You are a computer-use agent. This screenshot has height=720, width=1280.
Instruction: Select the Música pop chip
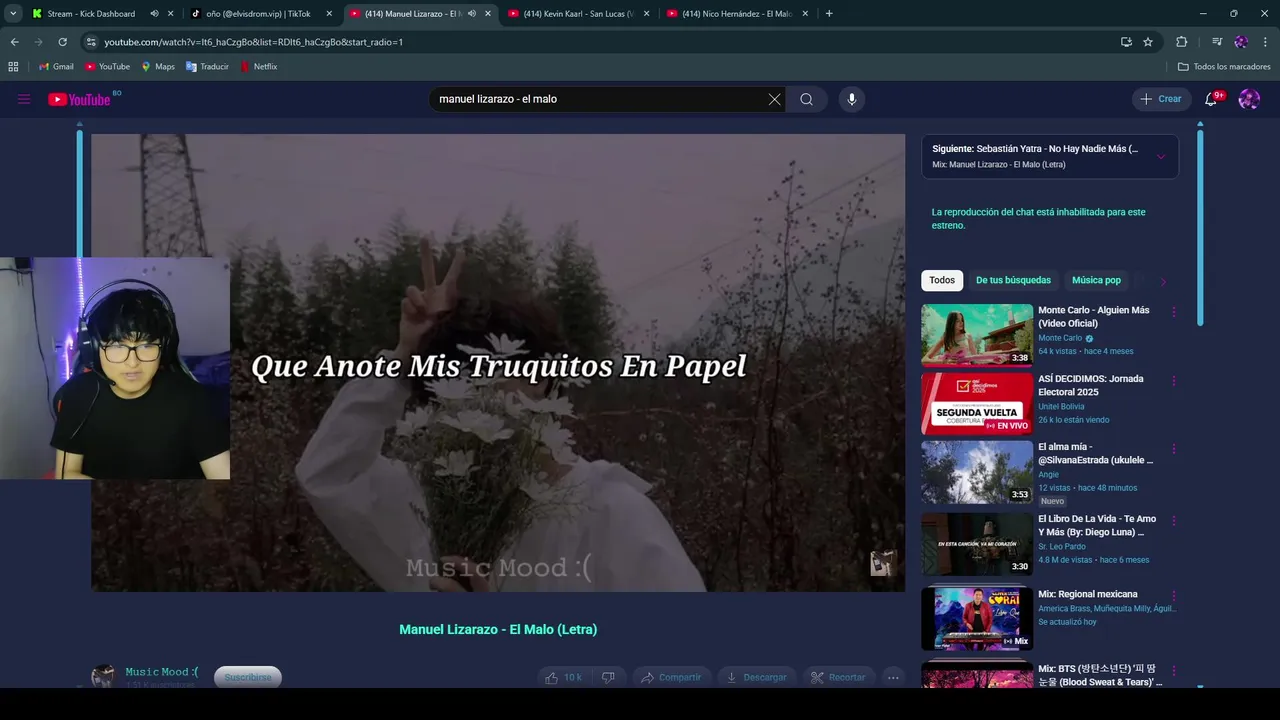pyautogui.click(x=1097, y=280)
